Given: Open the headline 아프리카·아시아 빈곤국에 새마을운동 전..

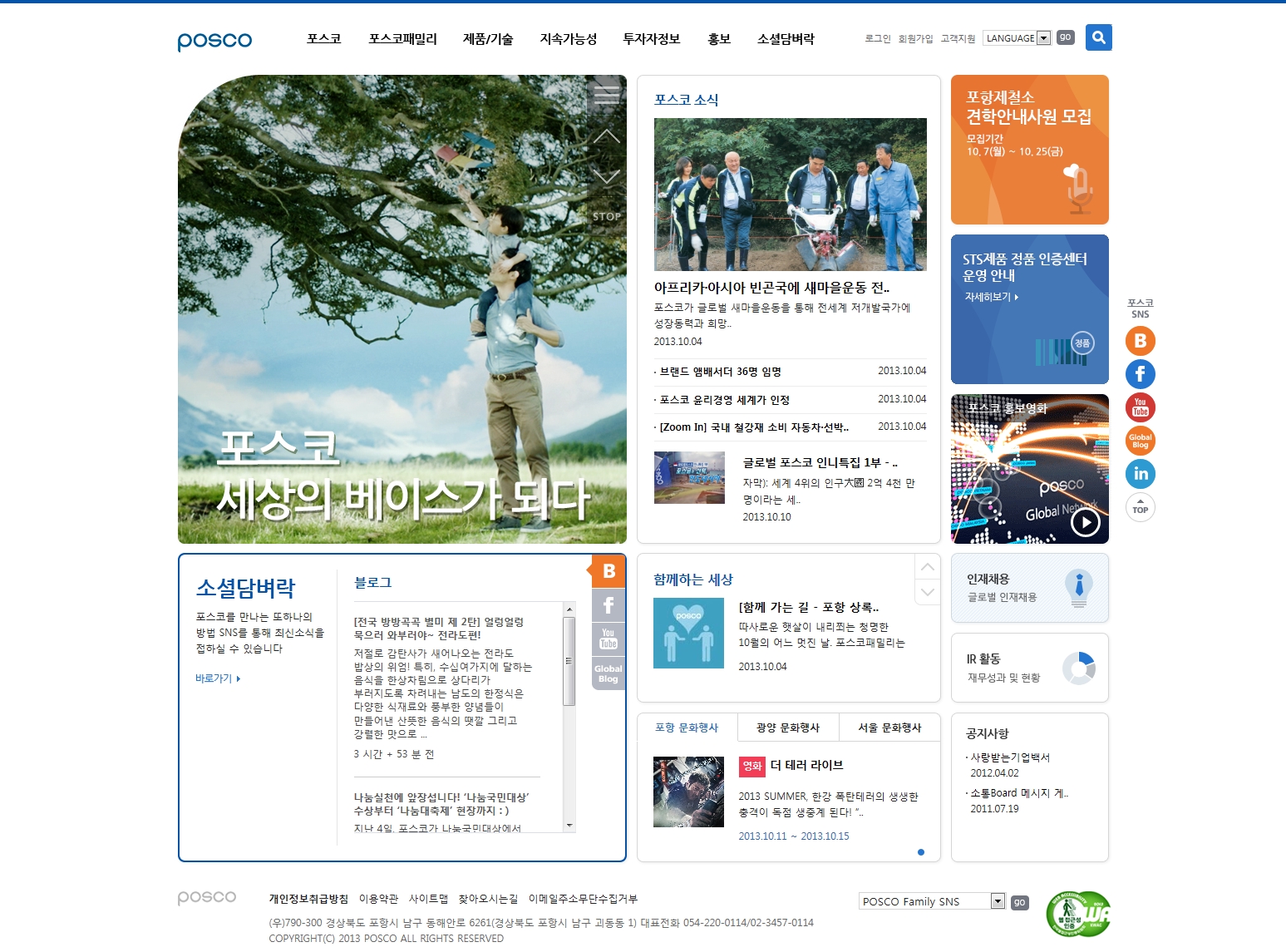Looking at the screenshot, I should pos(771,288).
